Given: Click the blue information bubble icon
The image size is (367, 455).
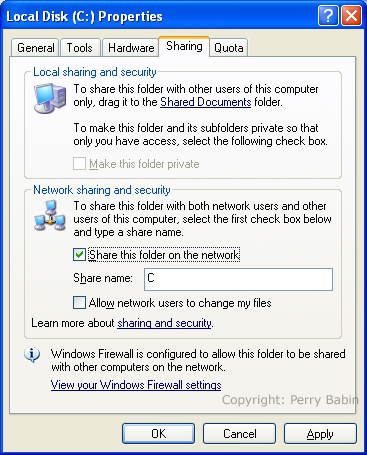Looking at the screenshot, I should (32, 355).
